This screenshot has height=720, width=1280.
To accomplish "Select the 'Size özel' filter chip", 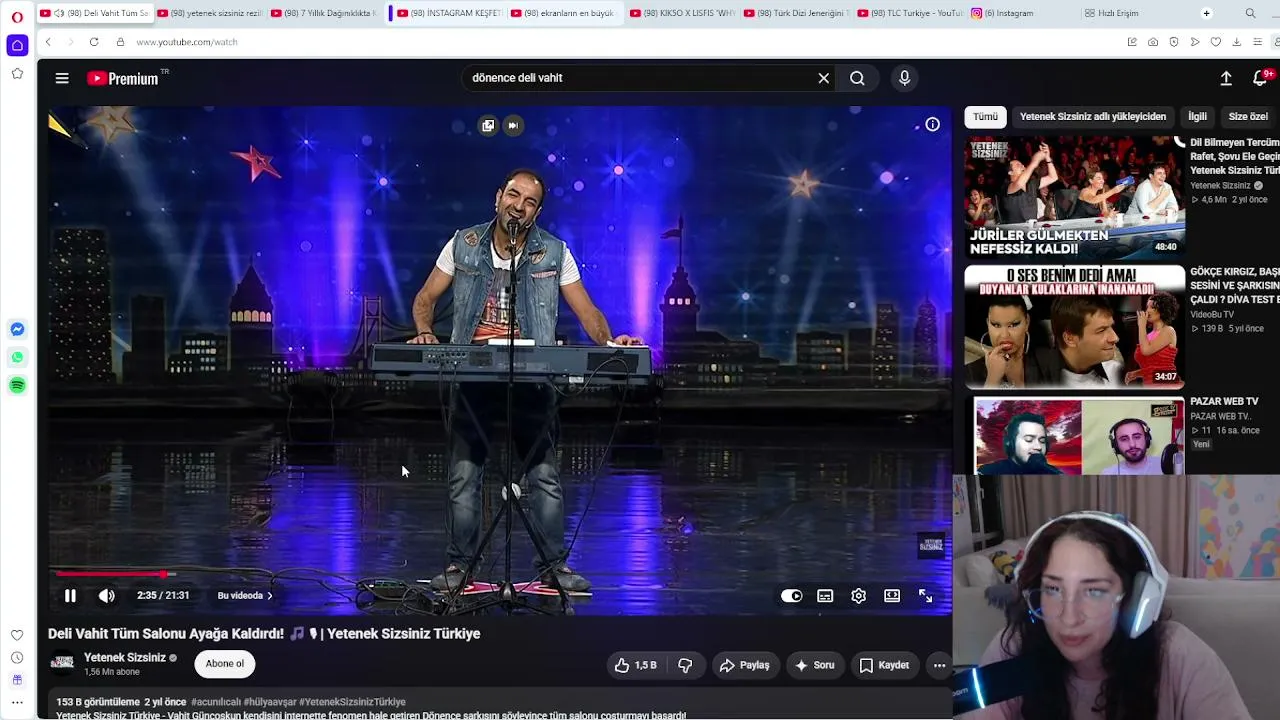I will (1248, 117).
